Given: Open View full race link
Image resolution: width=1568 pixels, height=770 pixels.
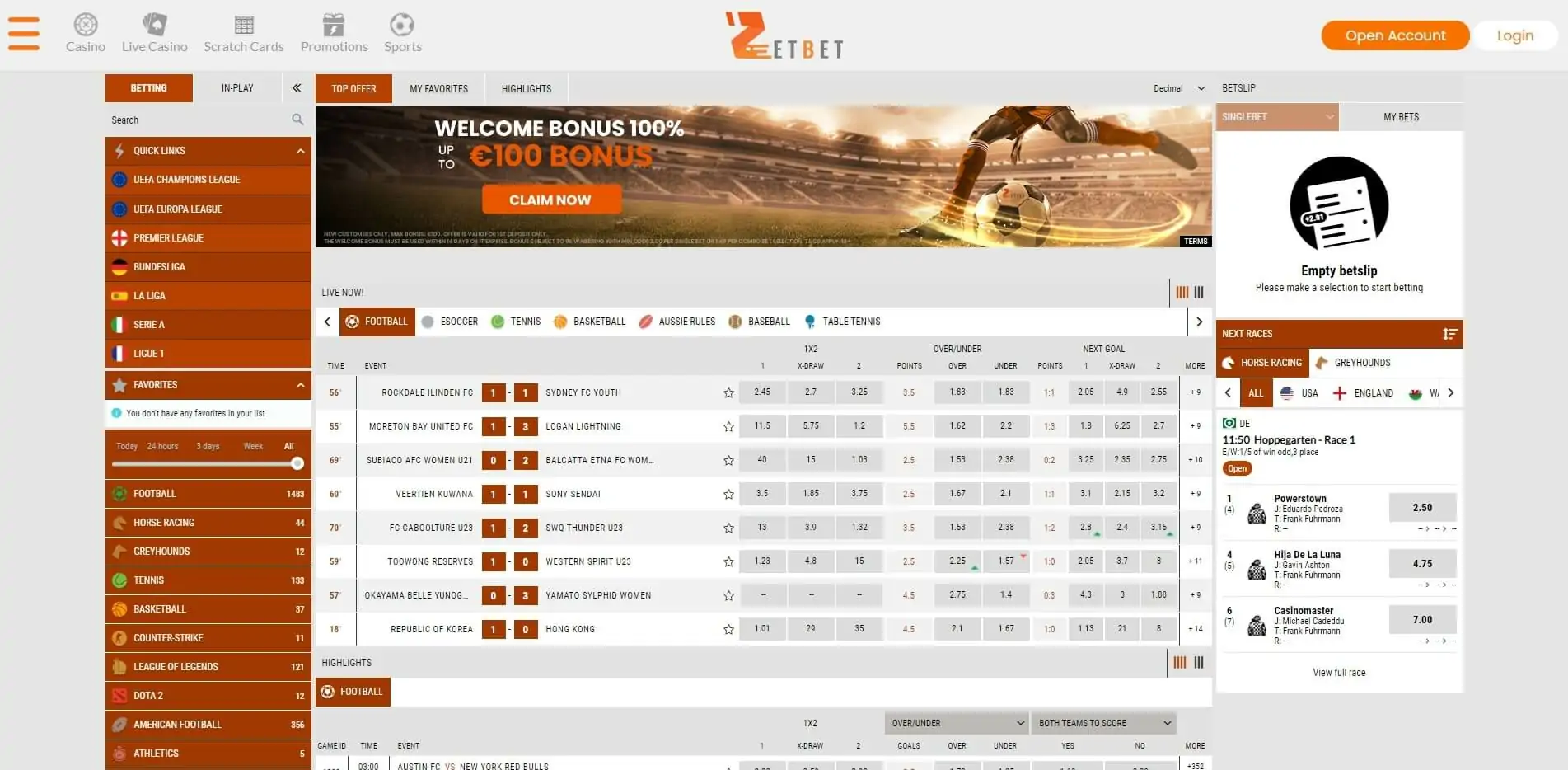Looking at the screenshot, I should click(x=1339, y=672).
